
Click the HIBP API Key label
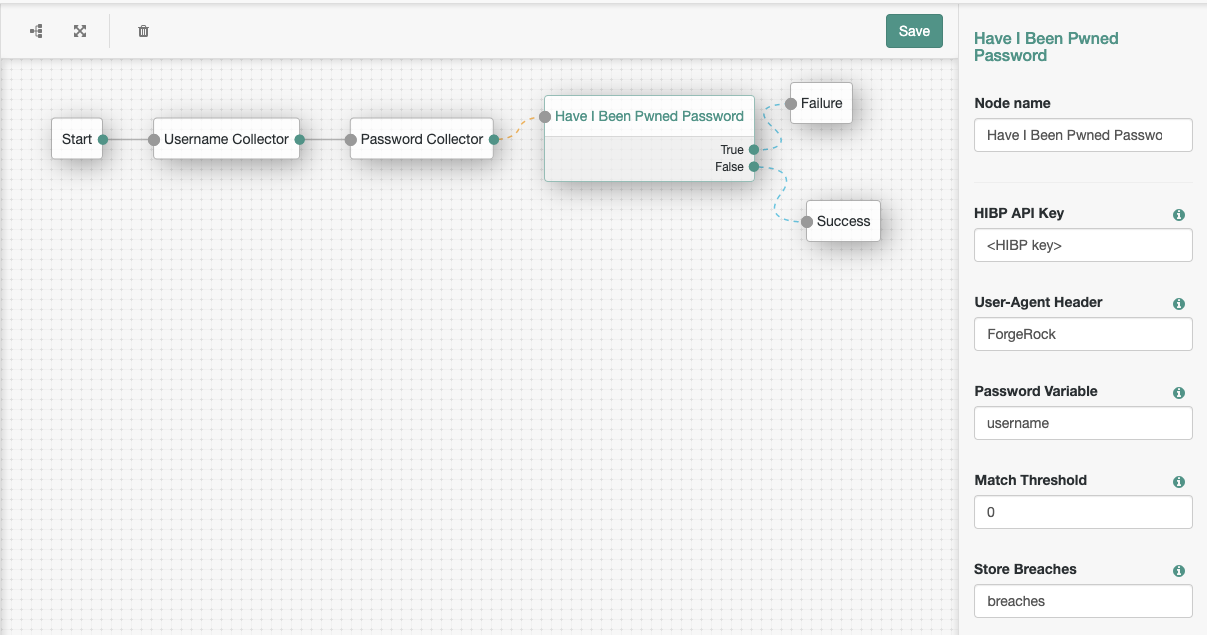1019,213
